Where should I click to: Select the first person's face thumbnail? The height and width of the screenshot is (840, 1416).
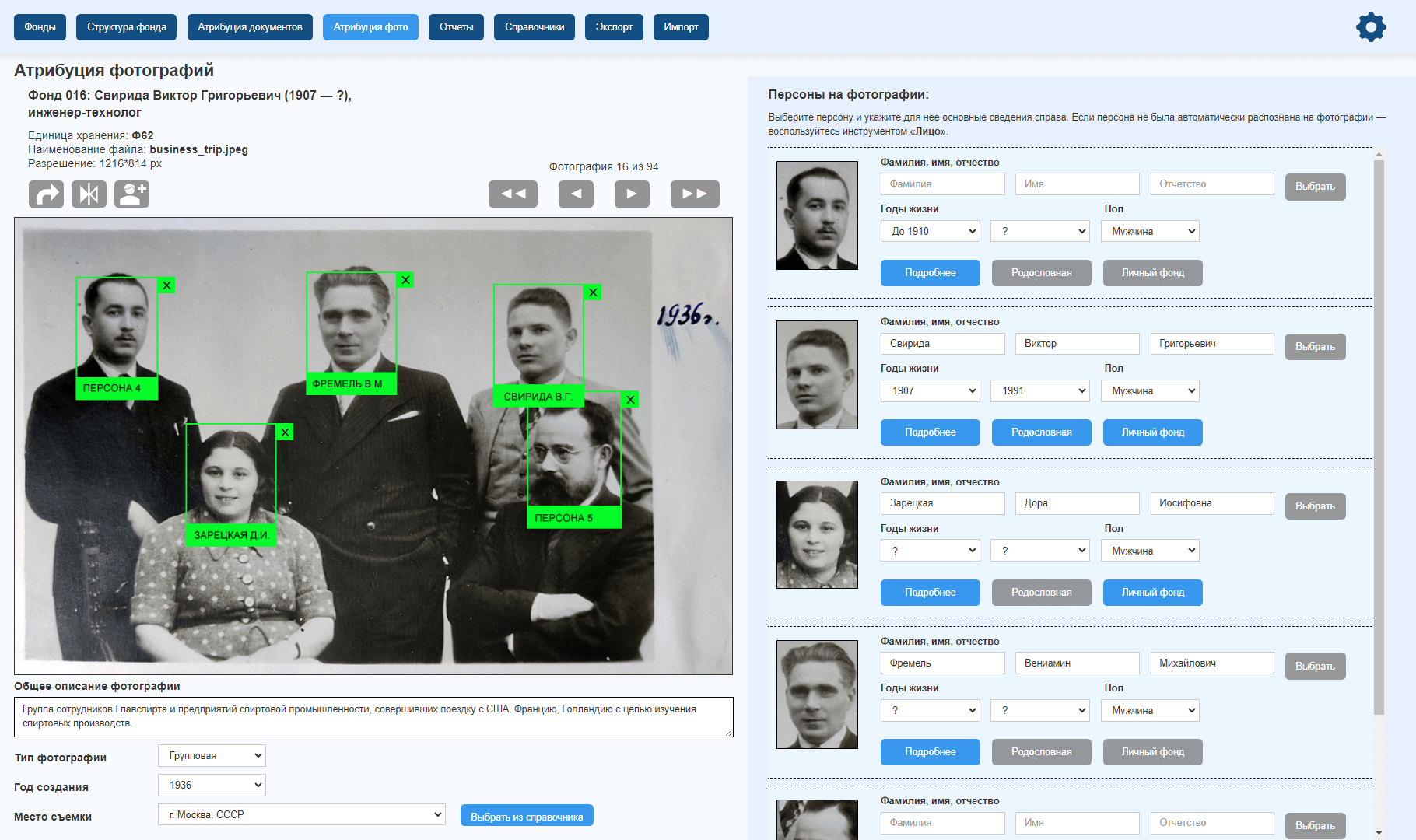tap(817, 215)
